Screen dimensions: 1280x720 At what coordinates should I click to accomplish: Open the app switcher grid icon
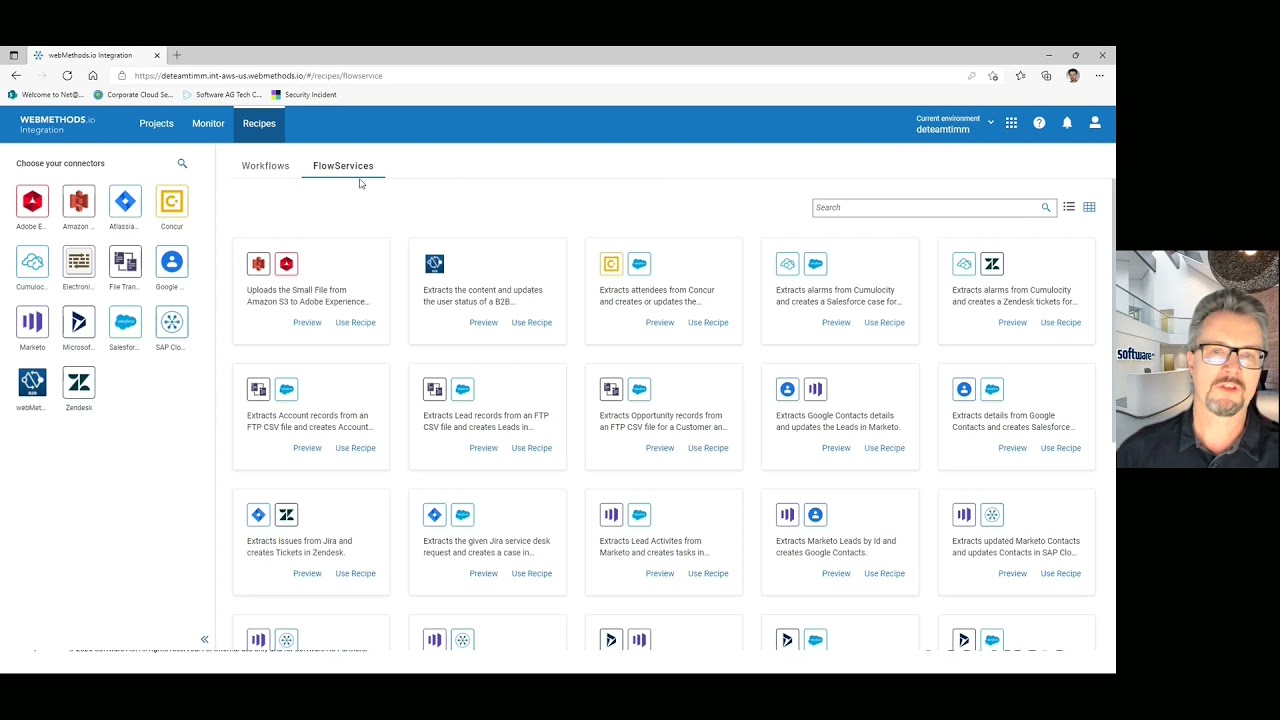tap(1011, 123)
